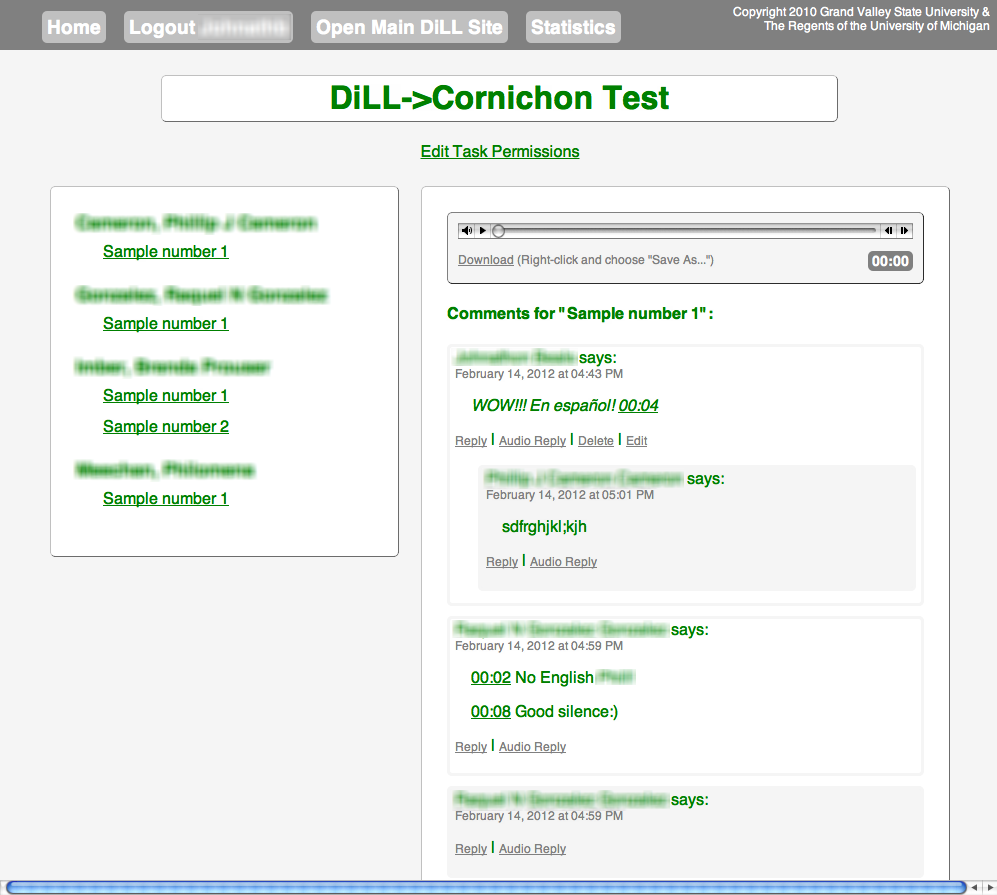This screenshot has width=997, height=895.
Task: Reply to the sdfrghjkl;kjh comment
Action: pyautogui.click(x=502, y=562)
